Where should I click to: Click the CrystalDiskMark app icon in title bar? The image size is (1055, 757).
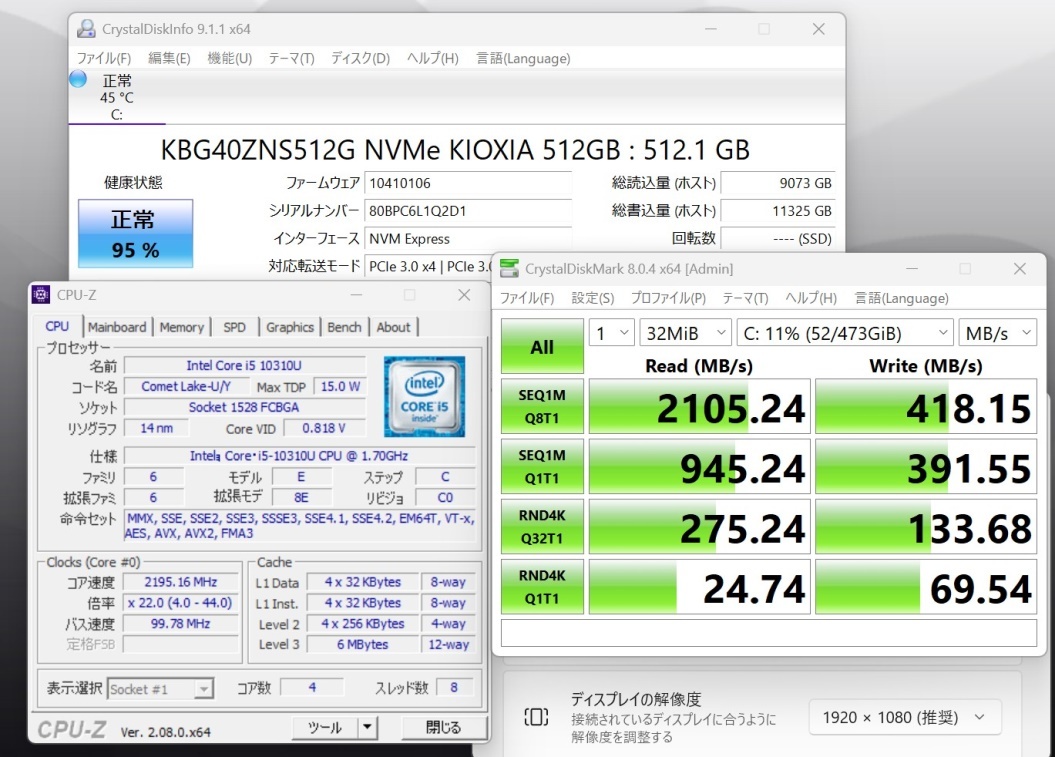click(x=509, y=268)
